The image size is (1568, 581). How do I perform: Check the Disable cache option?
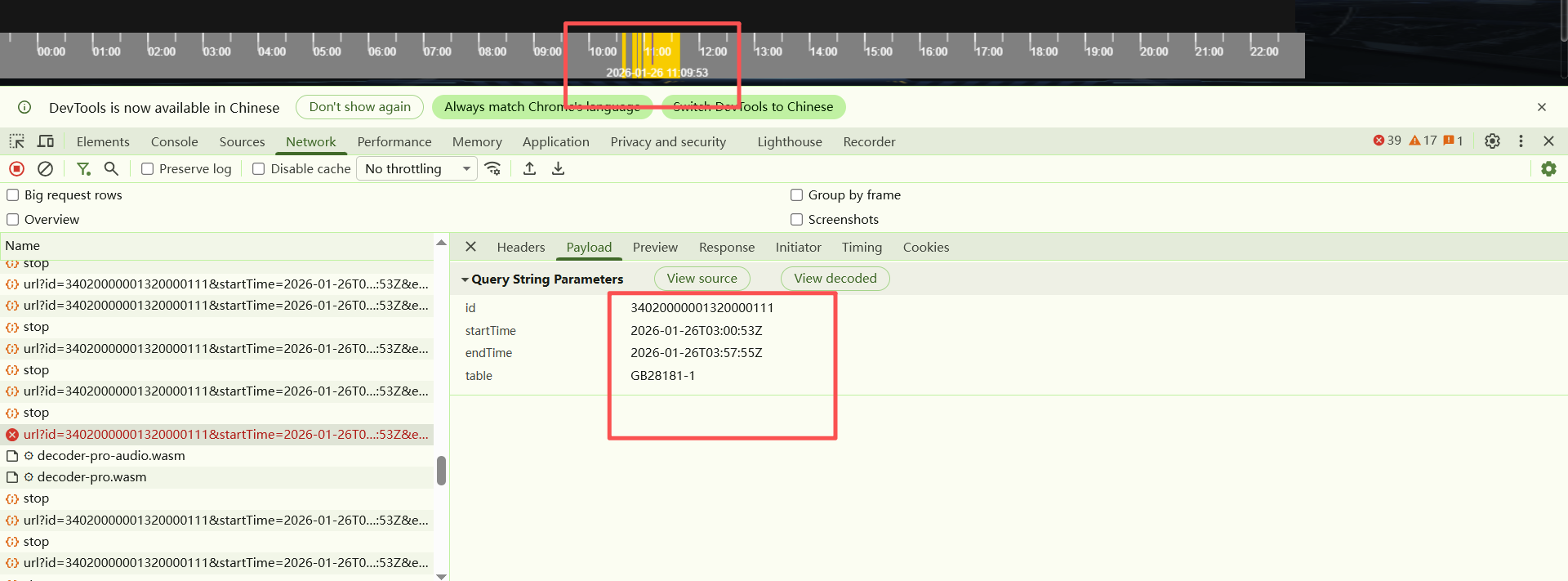[x=259, y=169]
